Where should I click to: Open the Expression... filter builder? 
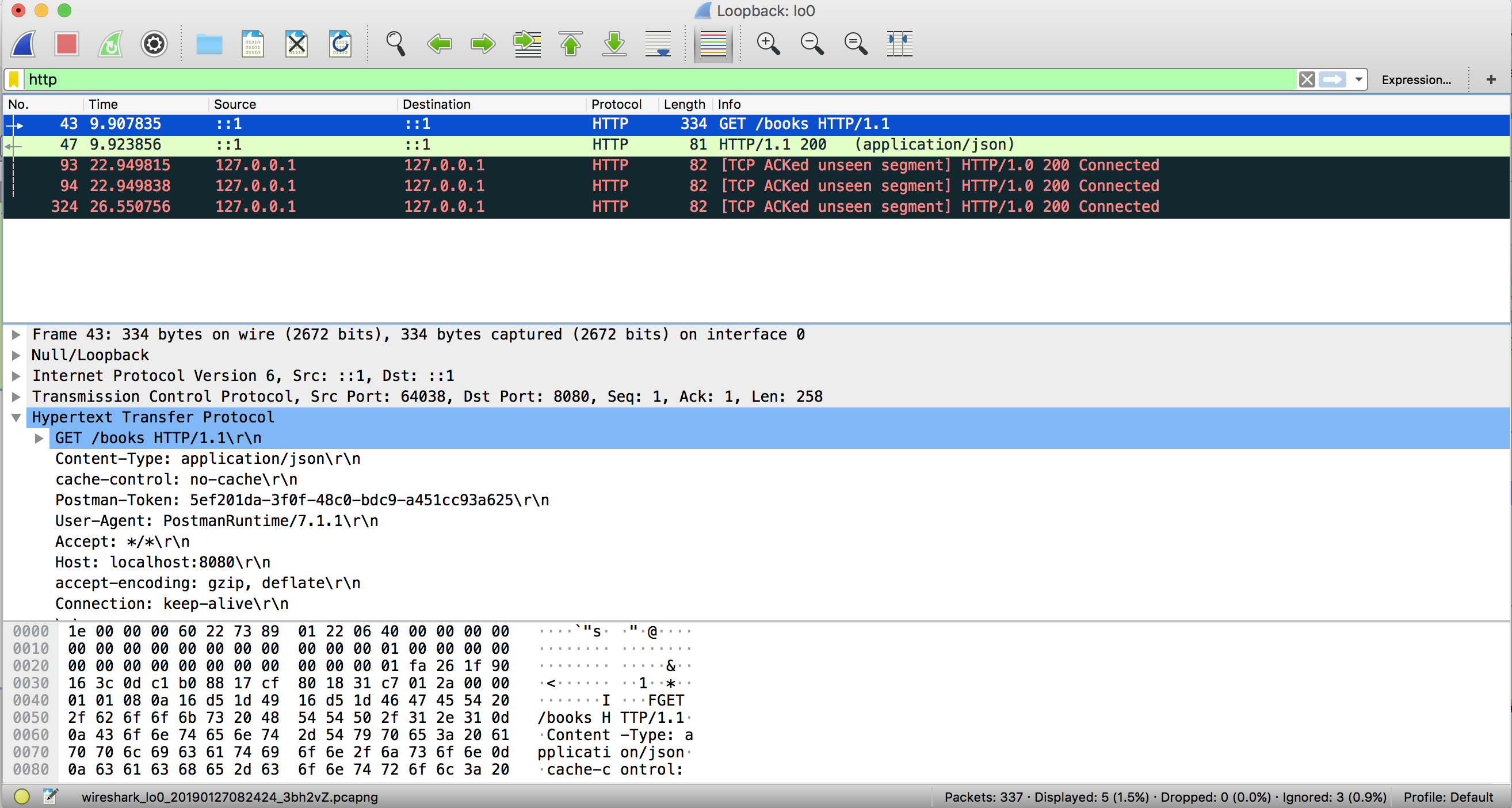pos(1416,80)
